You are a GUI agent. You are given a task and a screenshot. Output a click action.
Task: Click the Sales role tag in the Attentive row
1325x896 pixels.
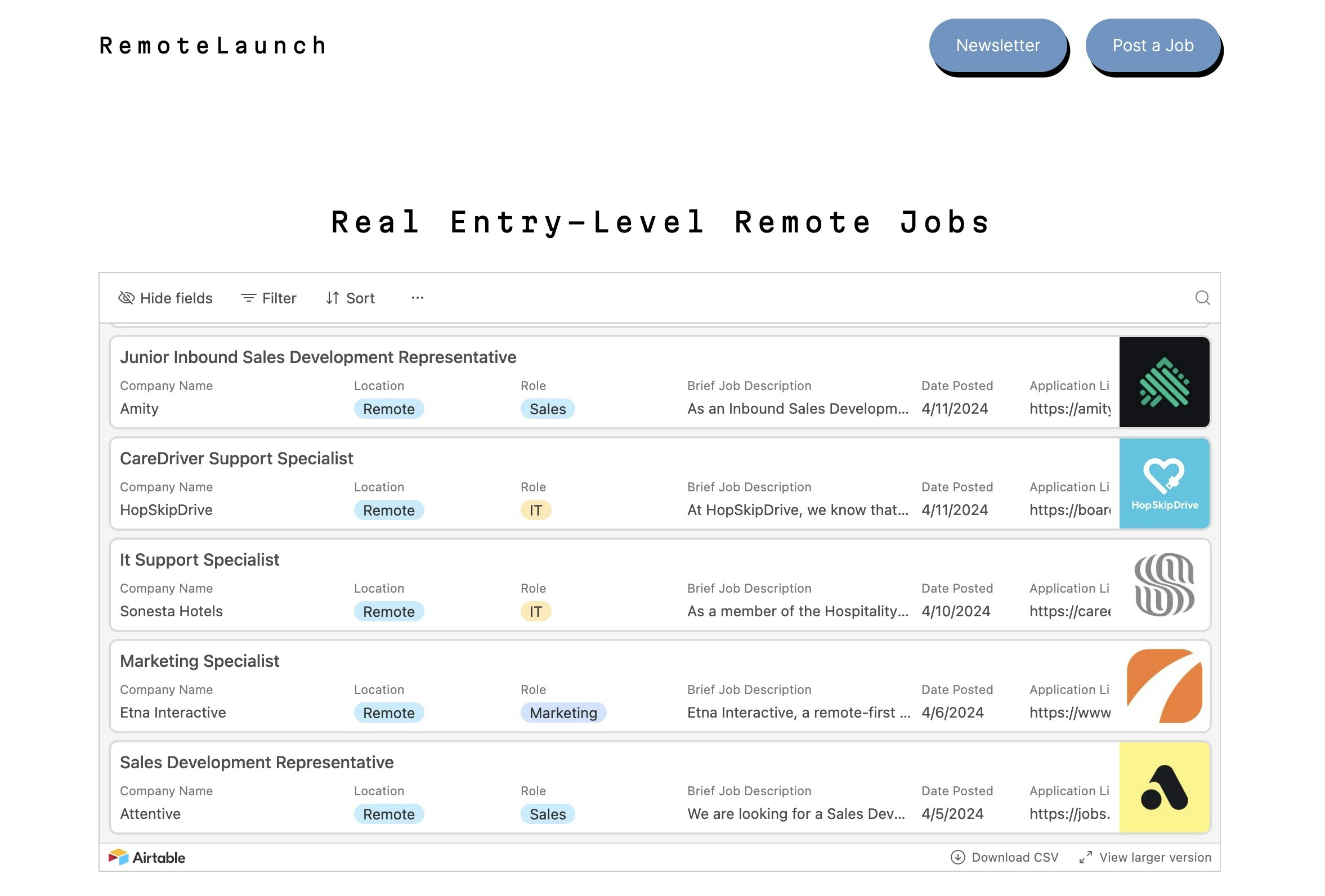coord(547,814)
